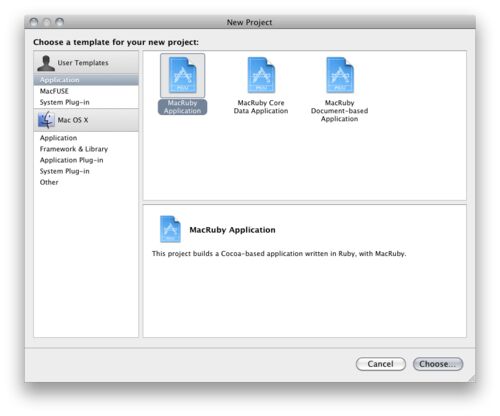Click the bold MacRuby Application description title

click(232, 230)
